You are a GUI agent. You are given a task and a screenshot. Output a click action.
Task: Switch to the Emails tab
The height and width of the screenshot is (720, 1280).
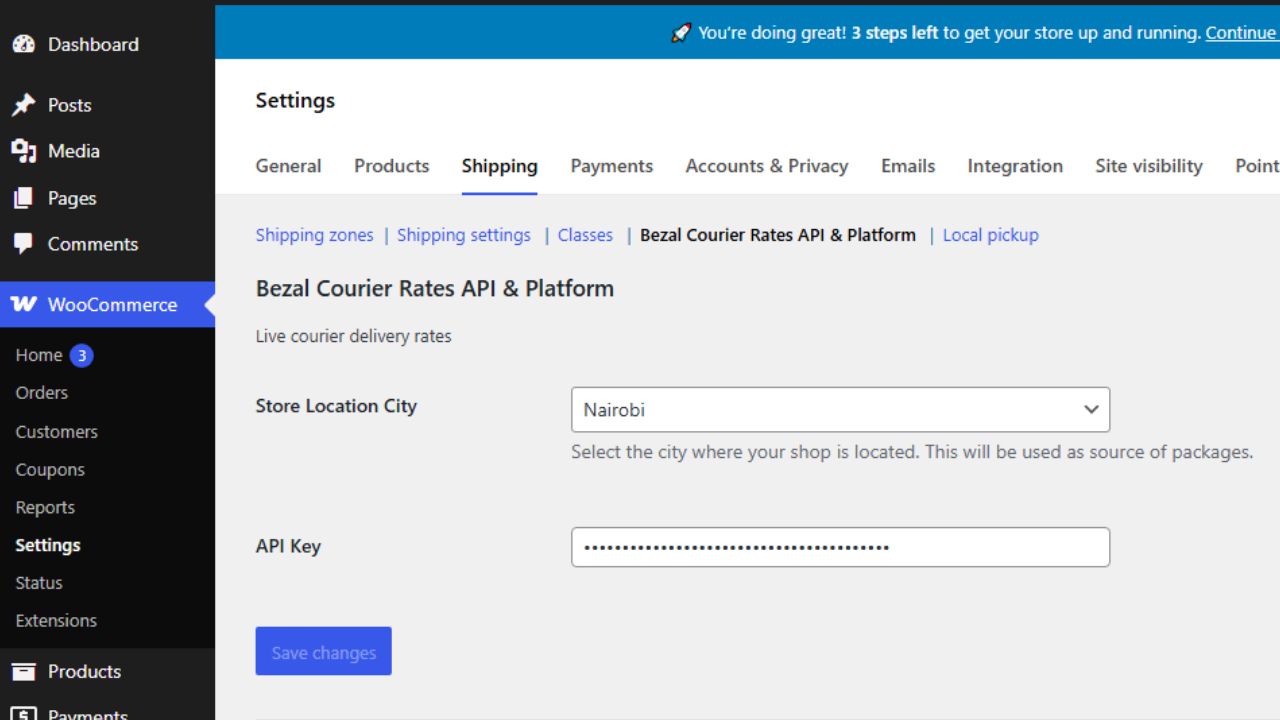coord(908,166)
